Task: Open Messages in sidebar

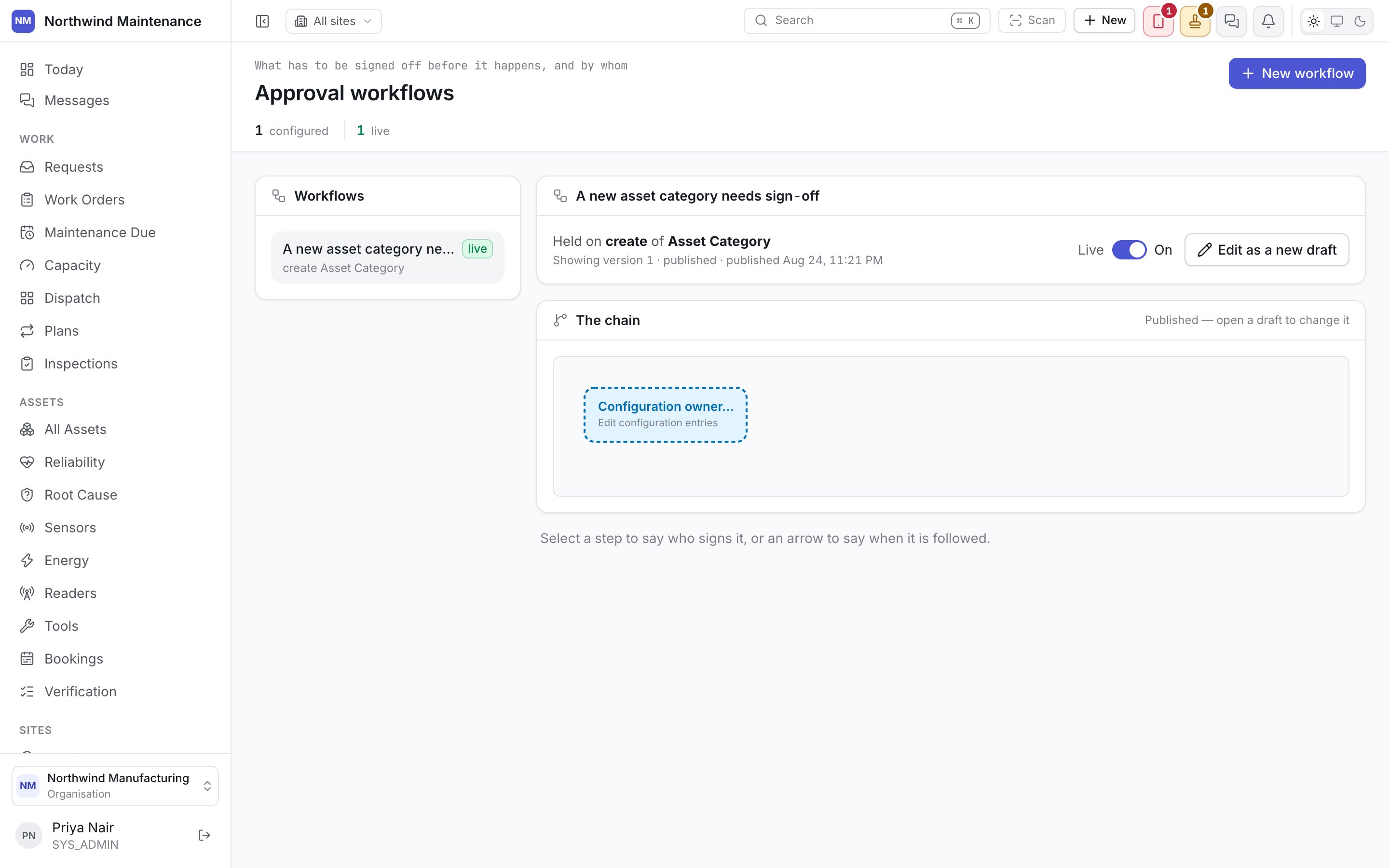Action: pos(115,100)
